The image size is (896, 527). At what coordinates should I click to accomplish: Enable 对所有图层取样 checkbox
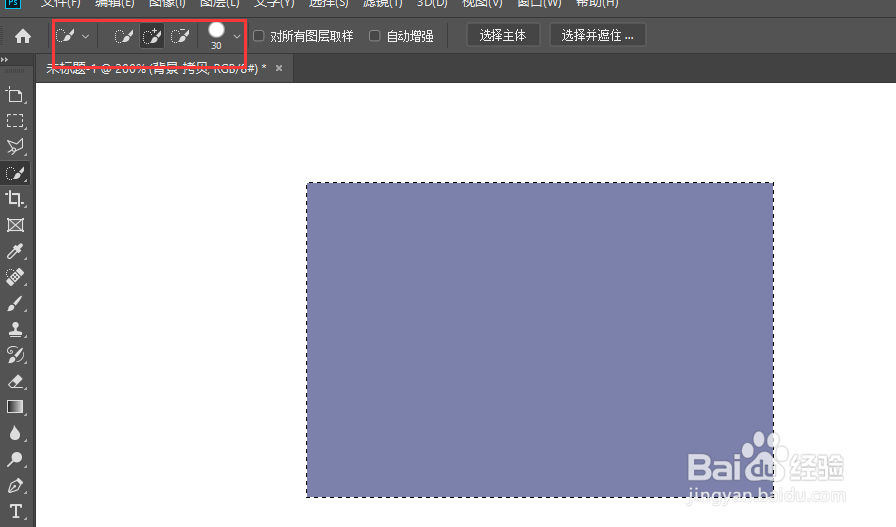(259, 36)
